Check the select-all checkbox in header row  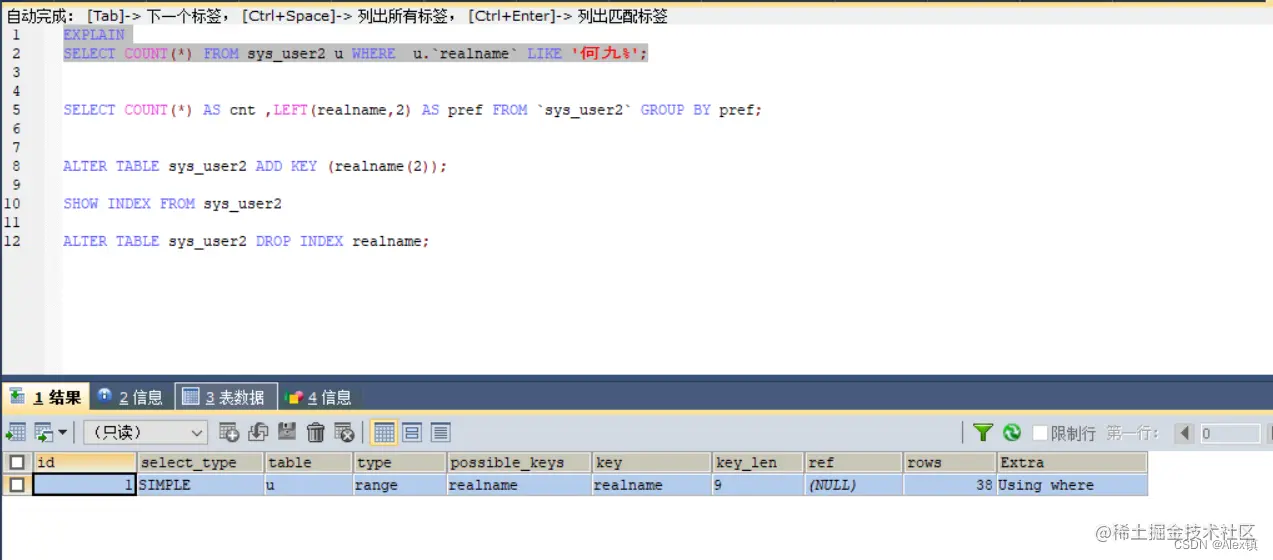tap(16, 462)
